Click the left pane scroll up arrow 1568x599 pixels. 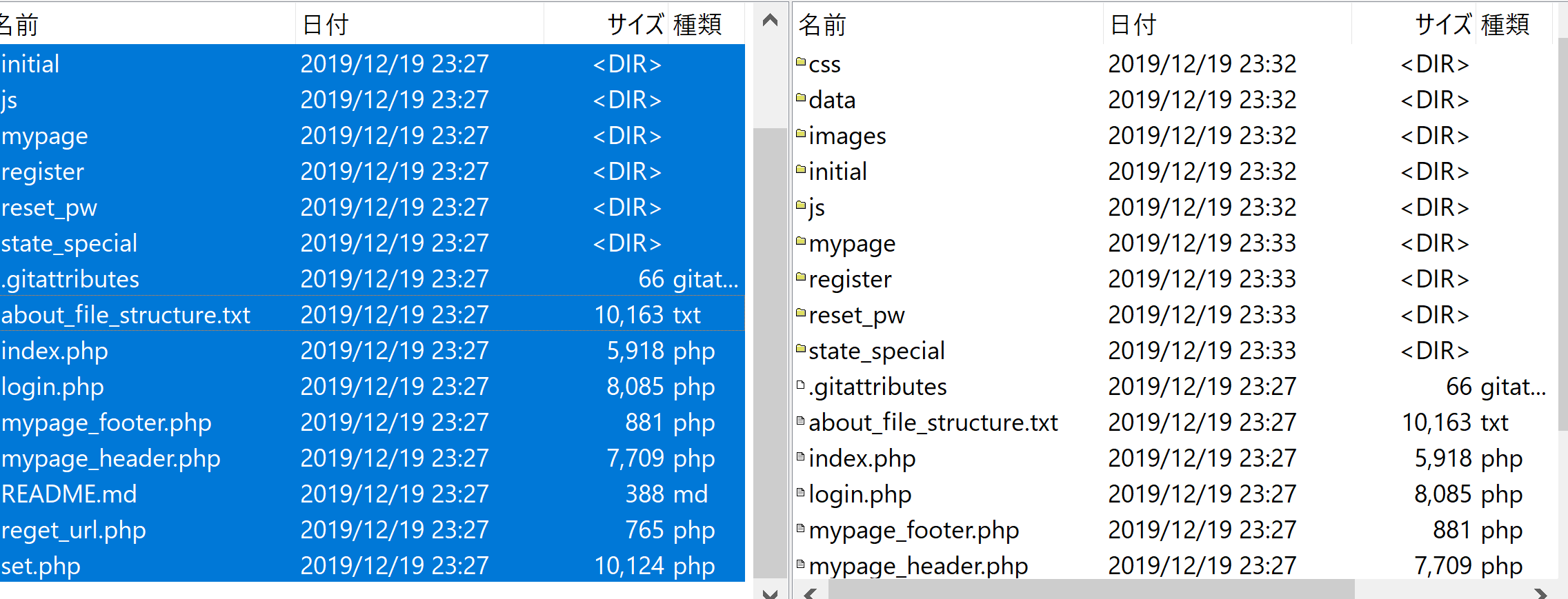(771, 21)
